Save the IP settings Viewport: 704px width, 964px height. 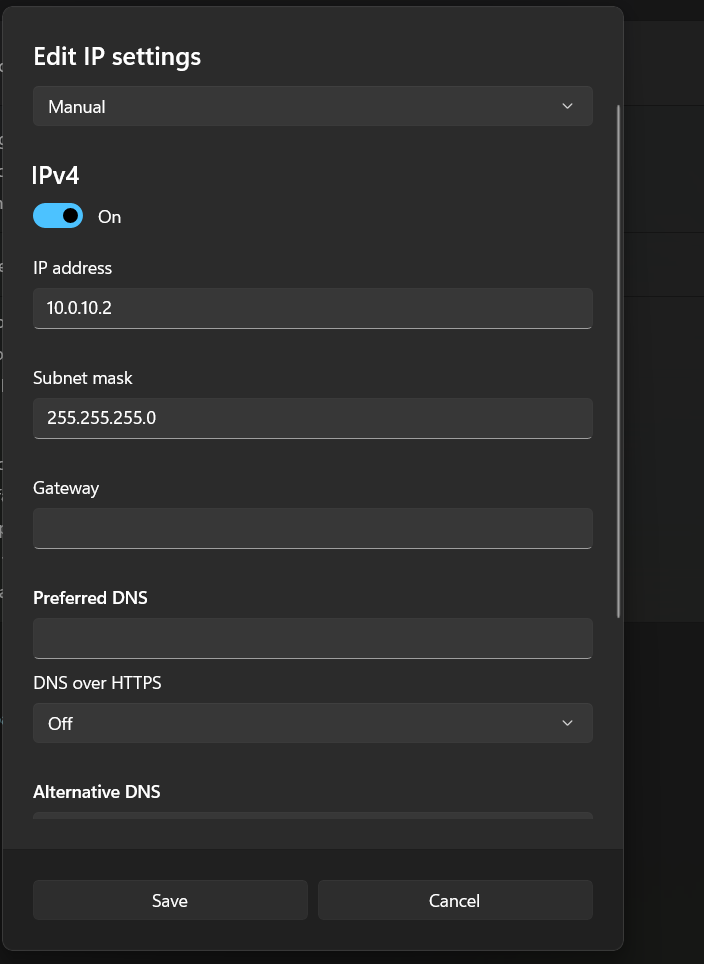(x=170, y=900)
